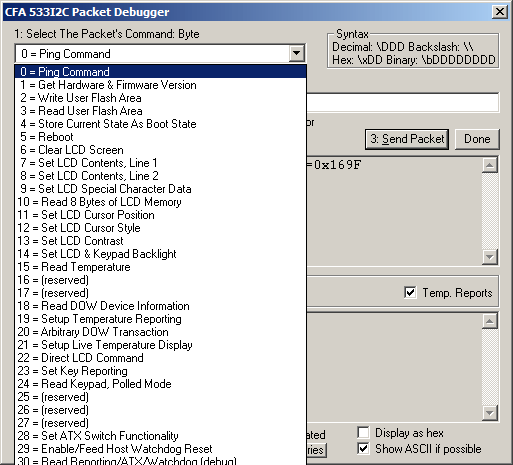Enable the 'Display as hex' checkbox
The height and width of the screenshot is (465, 513).
click(363, 433)
